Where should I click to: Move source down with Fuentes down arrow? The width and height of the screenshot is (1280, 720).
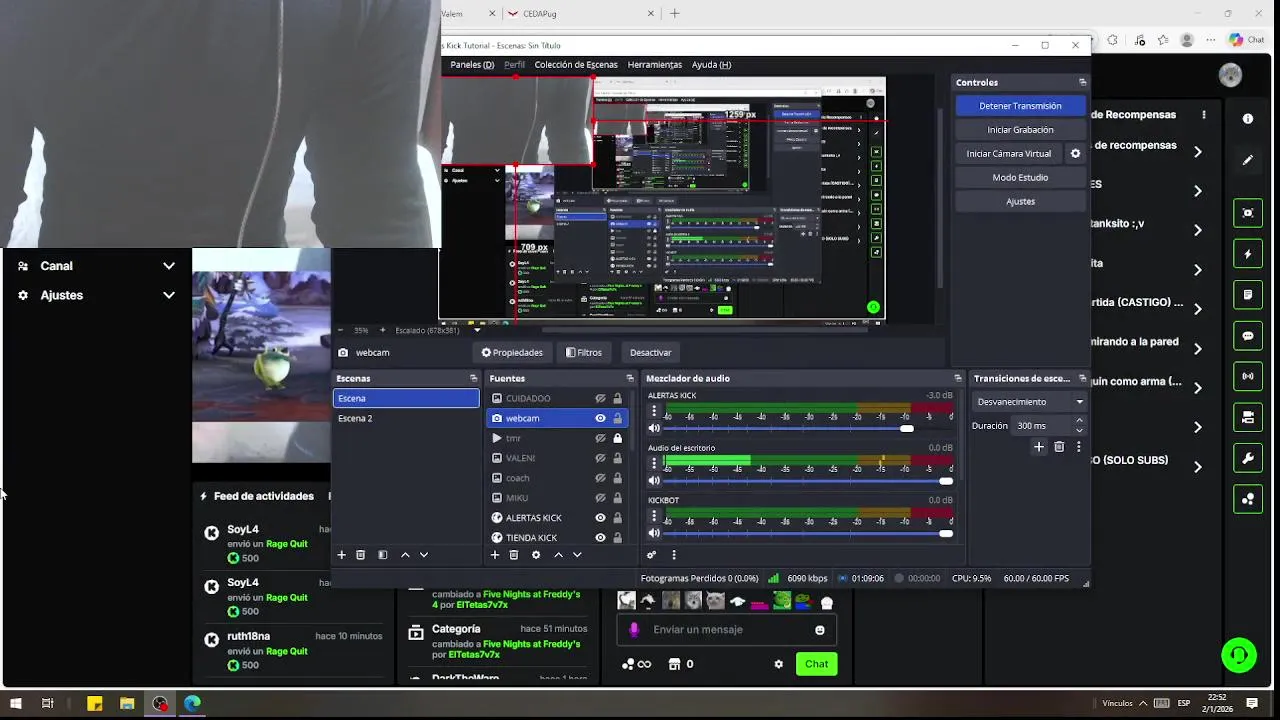point(577,555)
